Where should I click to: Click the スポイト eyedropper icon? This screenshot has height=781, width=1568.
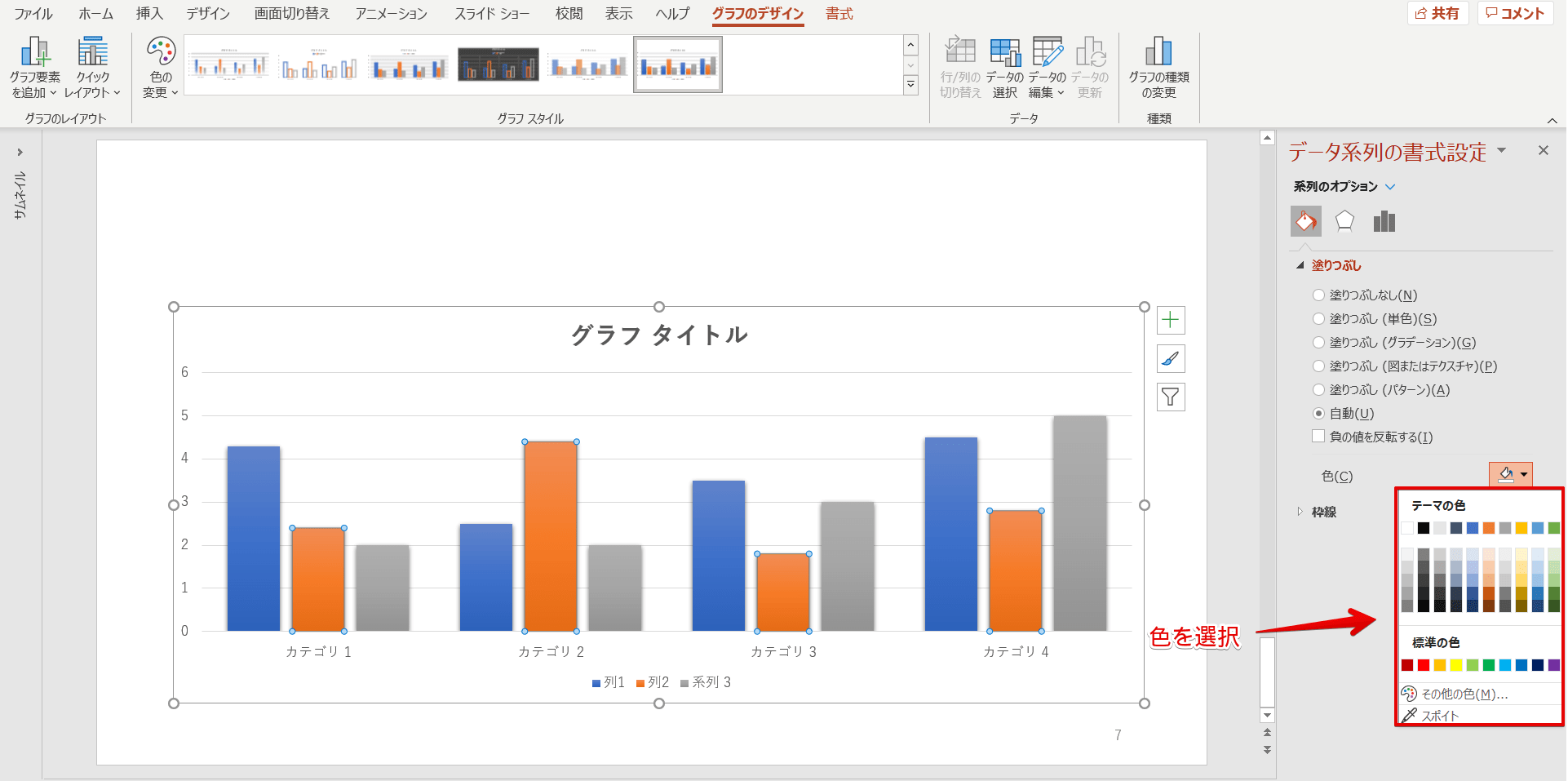(x=1409, y=716)
